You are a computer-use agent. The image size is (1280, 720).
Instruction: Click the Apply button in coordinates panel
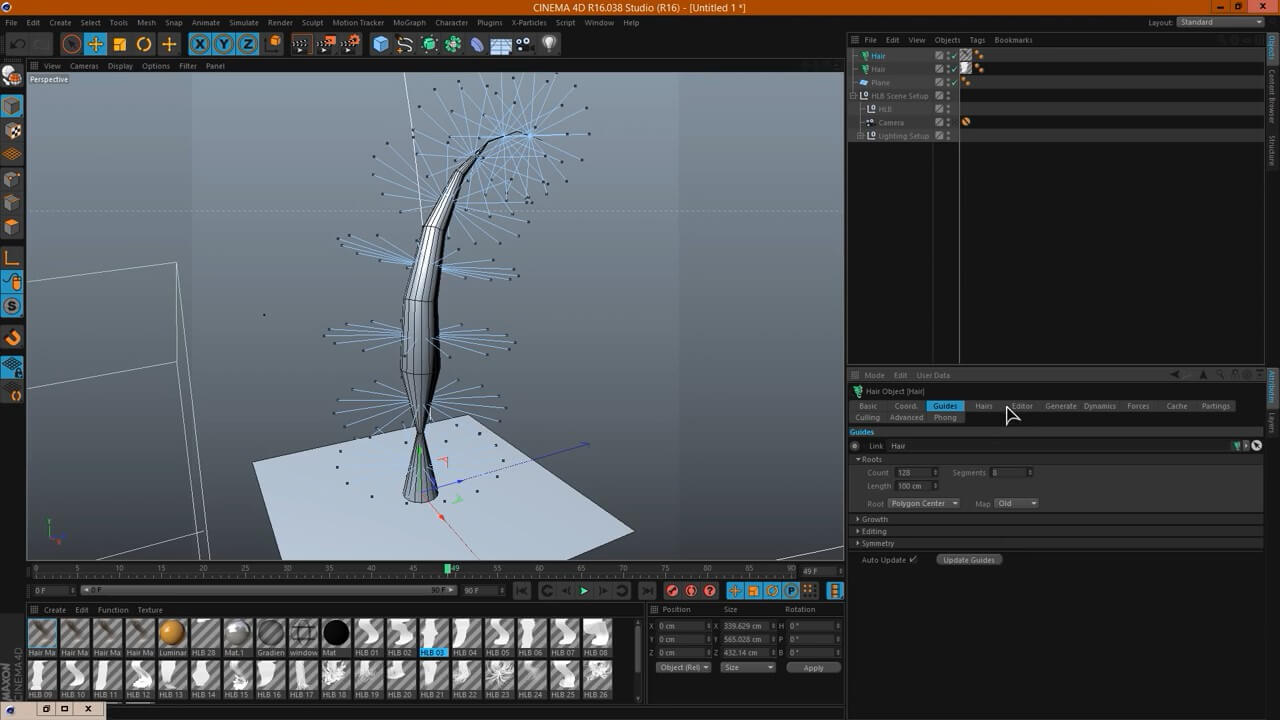[813, 668]
